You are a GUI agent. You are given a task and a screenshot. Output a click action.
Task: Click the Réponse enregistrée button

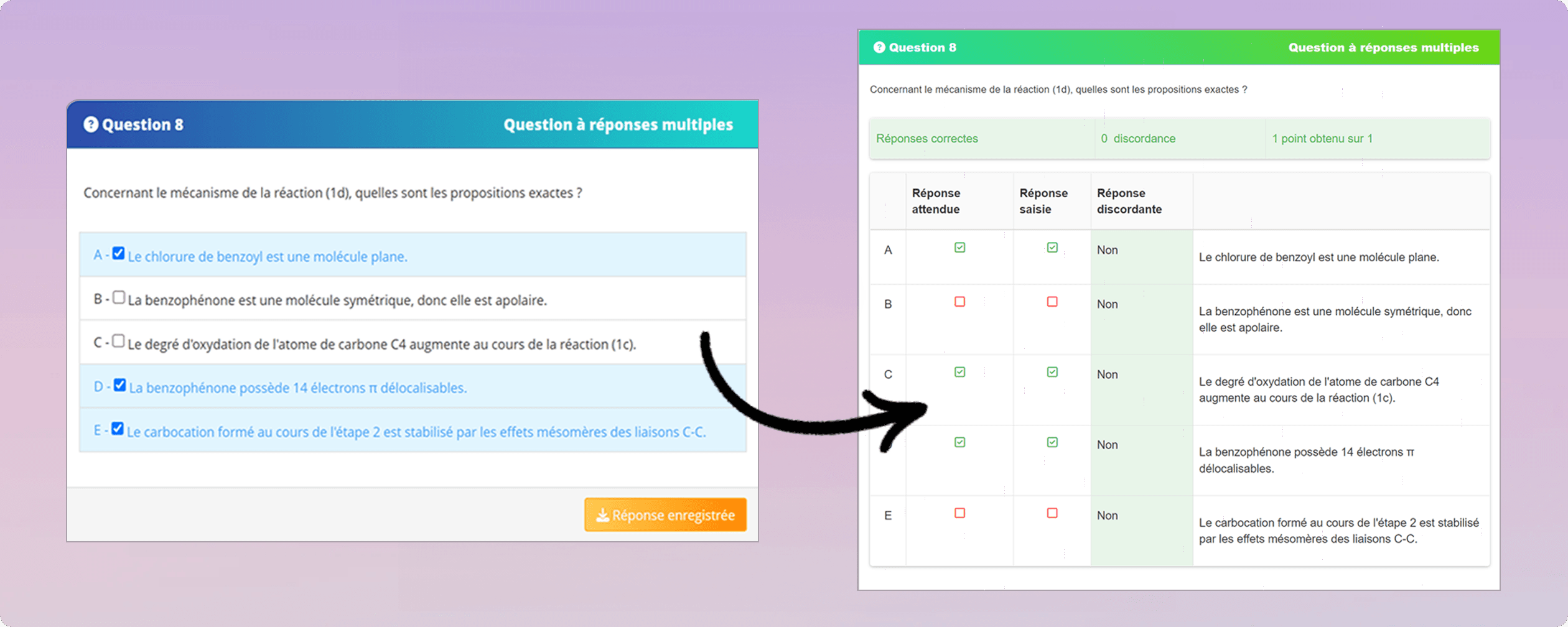(665, 514)
